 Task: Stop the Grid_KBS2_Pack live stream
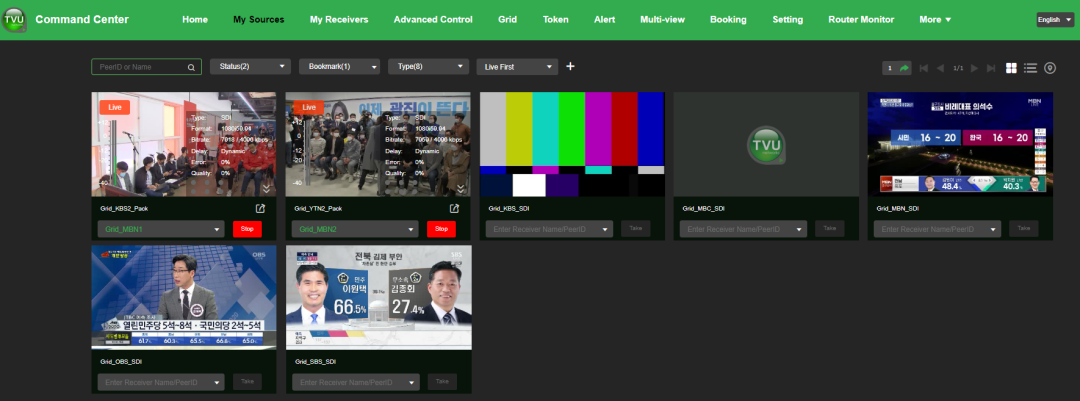click(247, 229)
